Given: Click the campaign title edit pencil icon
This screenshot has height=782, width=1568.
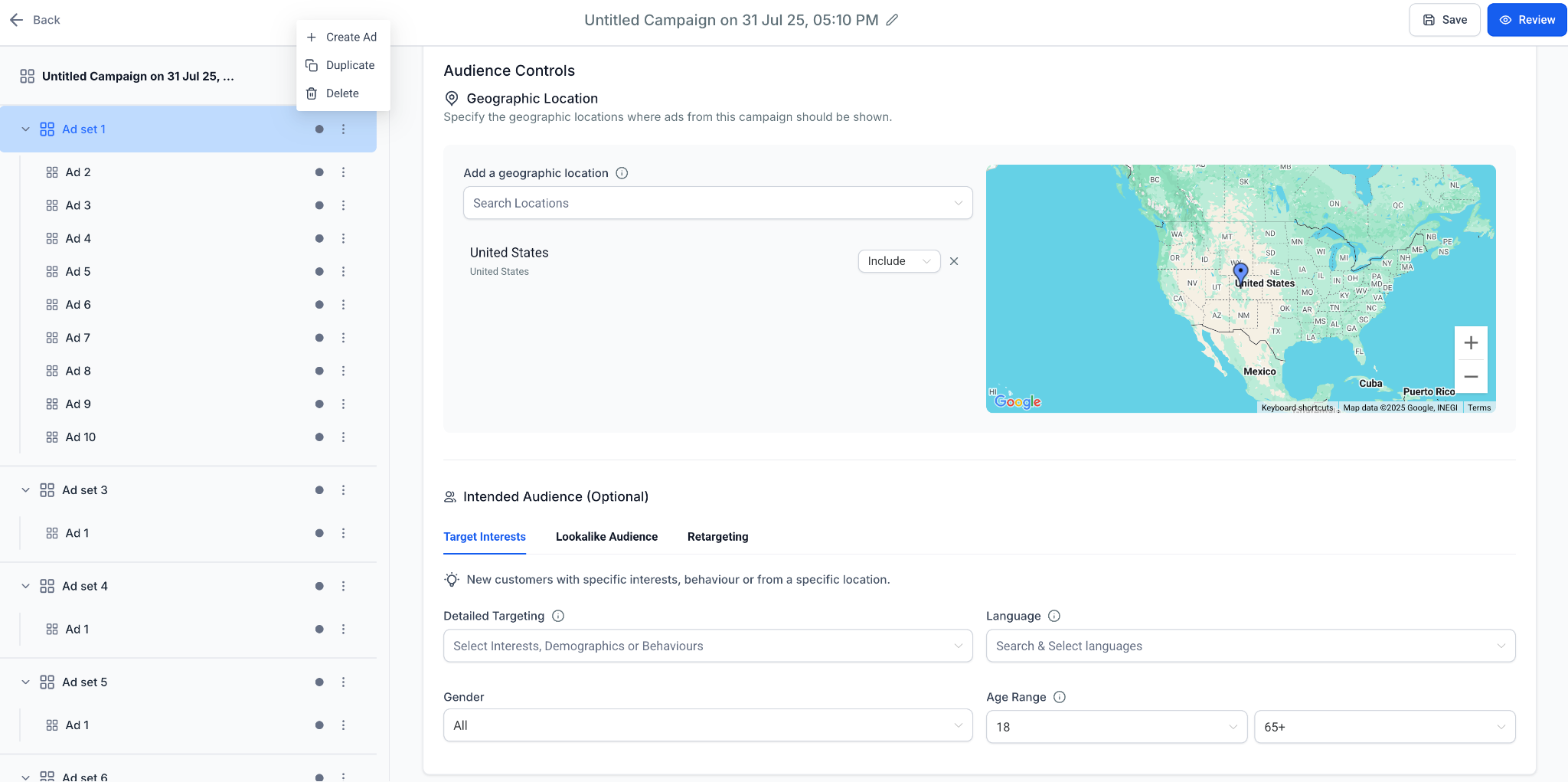Looking at the screenshot, I should pos(893,20).
